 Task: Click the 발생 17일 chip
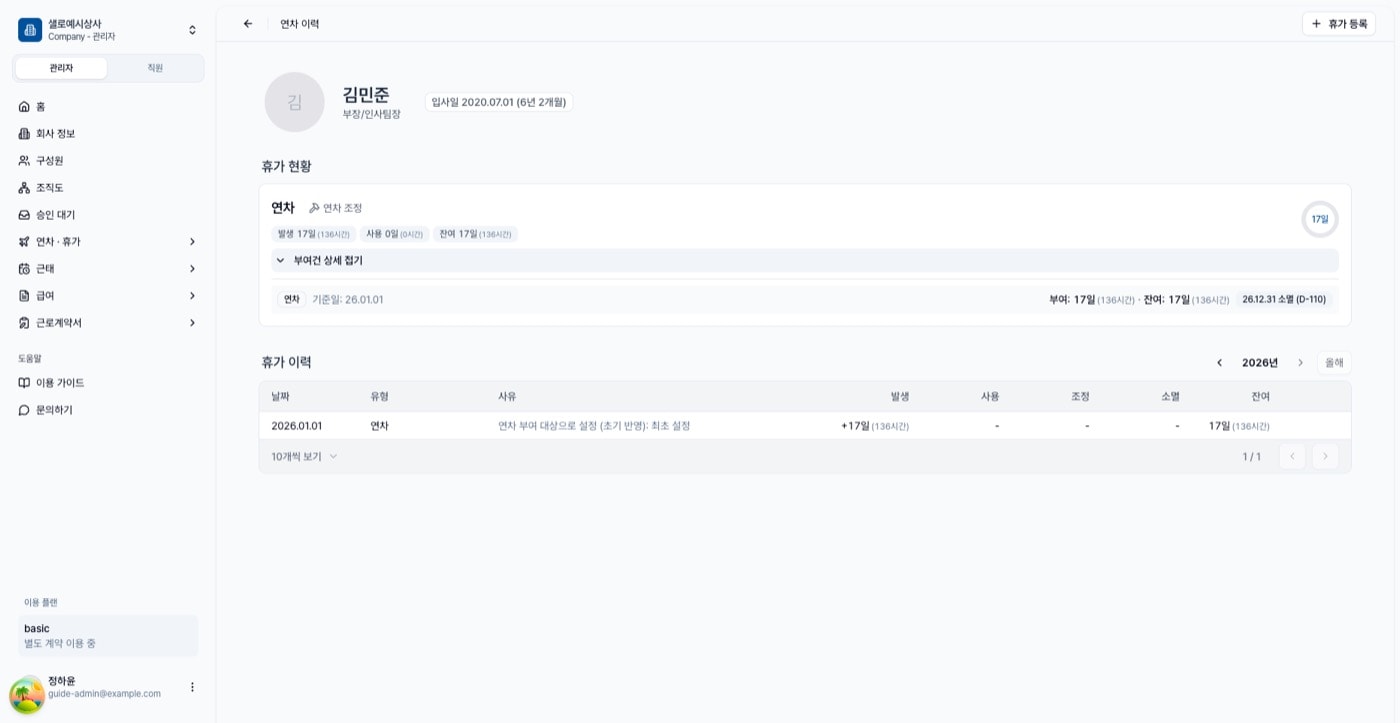[313, 234]
